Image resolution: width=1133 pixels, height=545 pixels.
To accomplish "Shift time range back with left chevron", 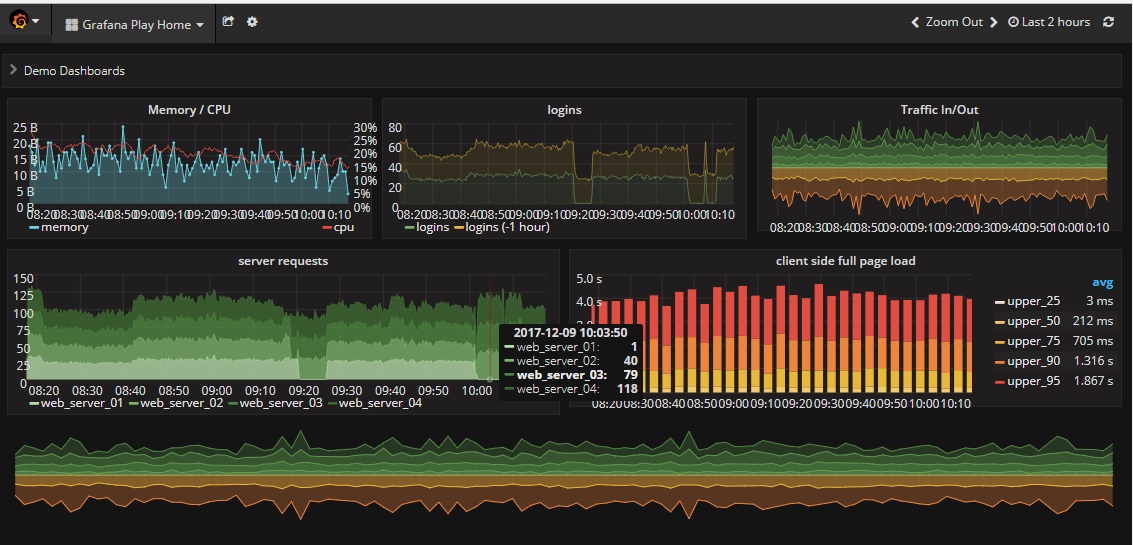I will pyautogui.click(x=915, y=22).
